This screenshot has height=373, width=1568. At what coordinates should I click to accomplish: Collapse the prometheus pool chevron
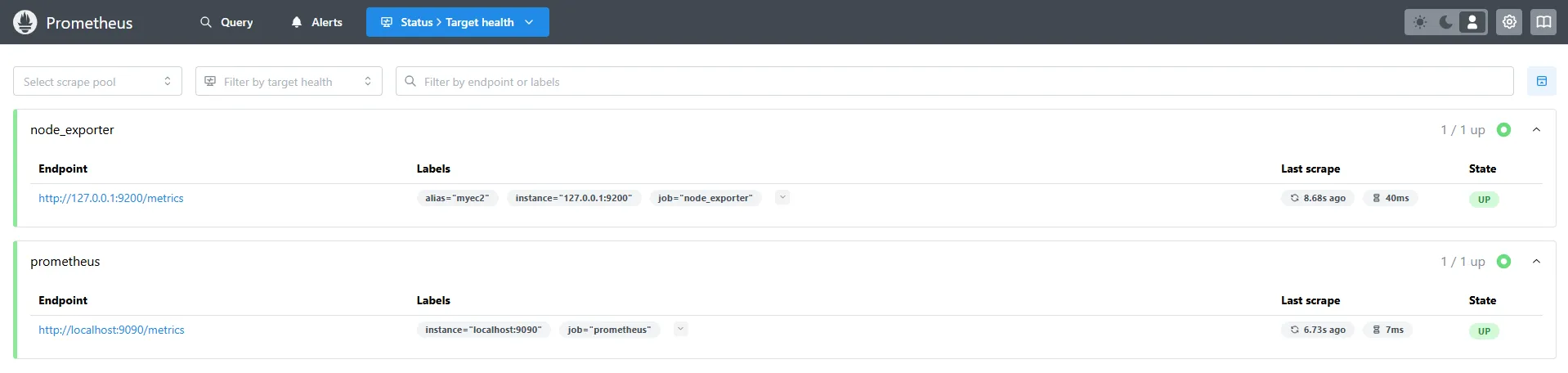coord(1536,261)
